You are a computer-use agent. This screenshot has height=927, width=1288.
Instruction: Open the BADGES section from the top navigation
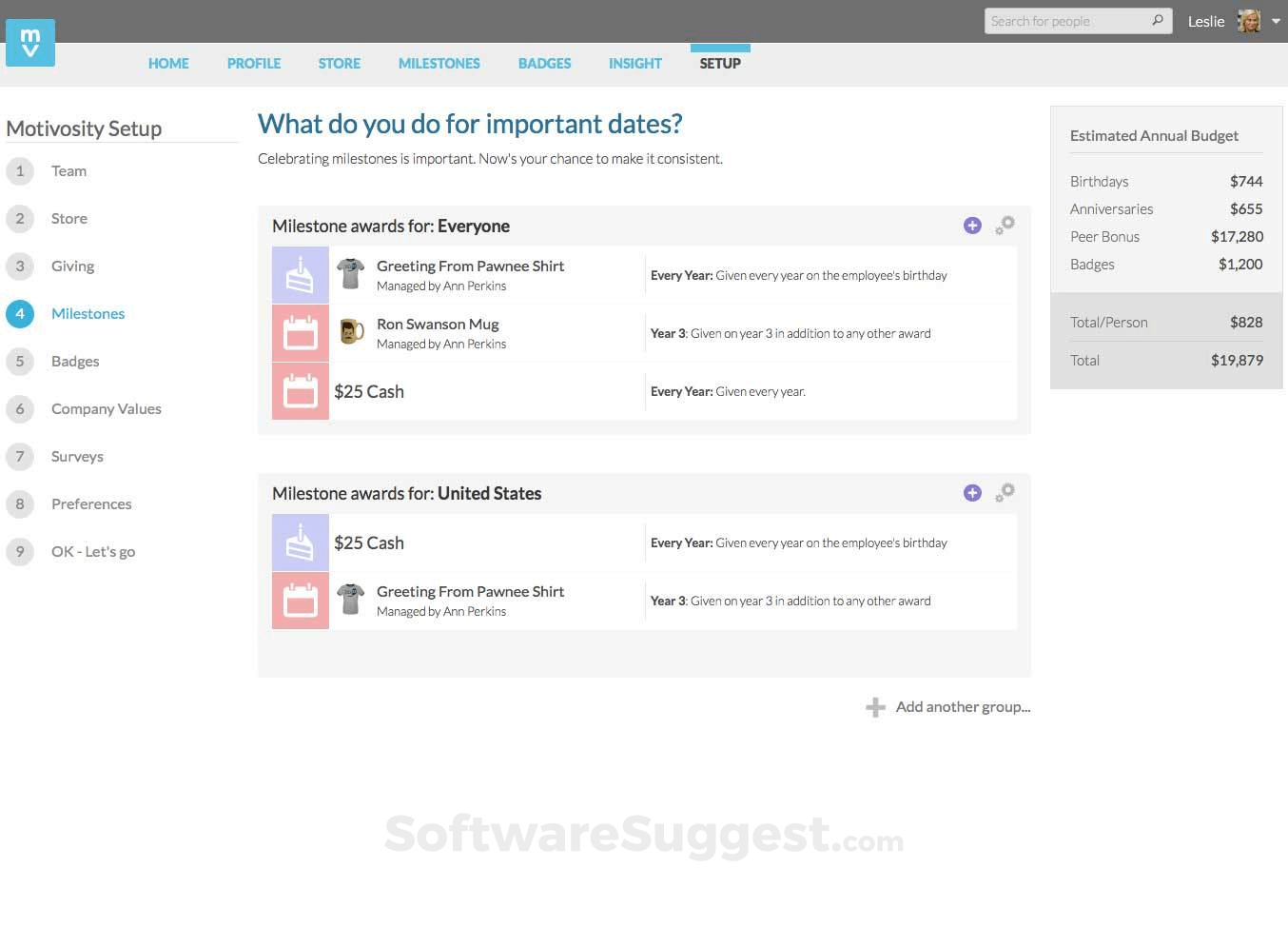click(x=544, y=63)
